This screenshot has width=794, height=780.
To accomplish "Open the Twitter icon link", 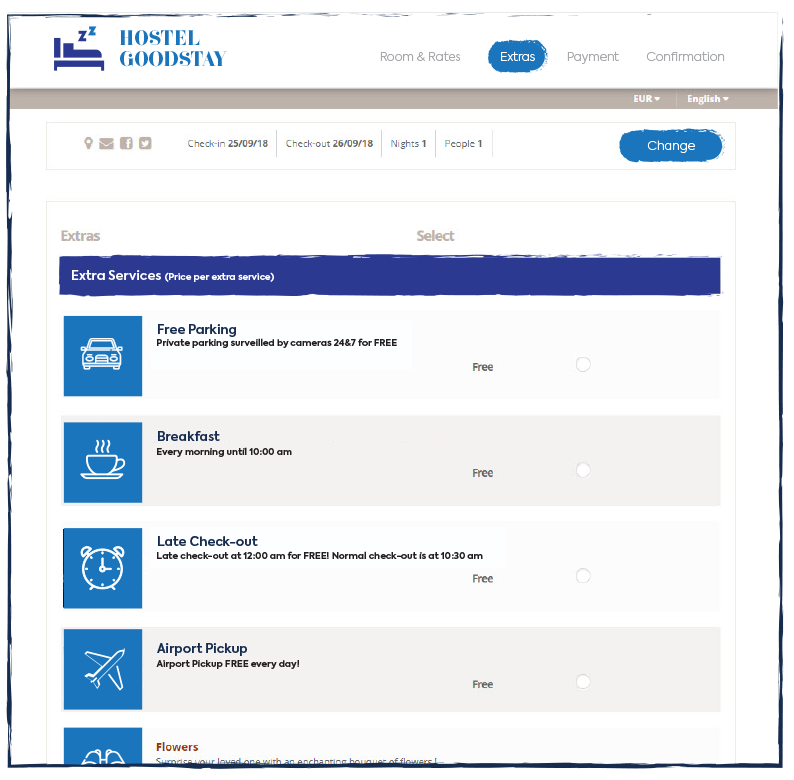I will (145, 143).
